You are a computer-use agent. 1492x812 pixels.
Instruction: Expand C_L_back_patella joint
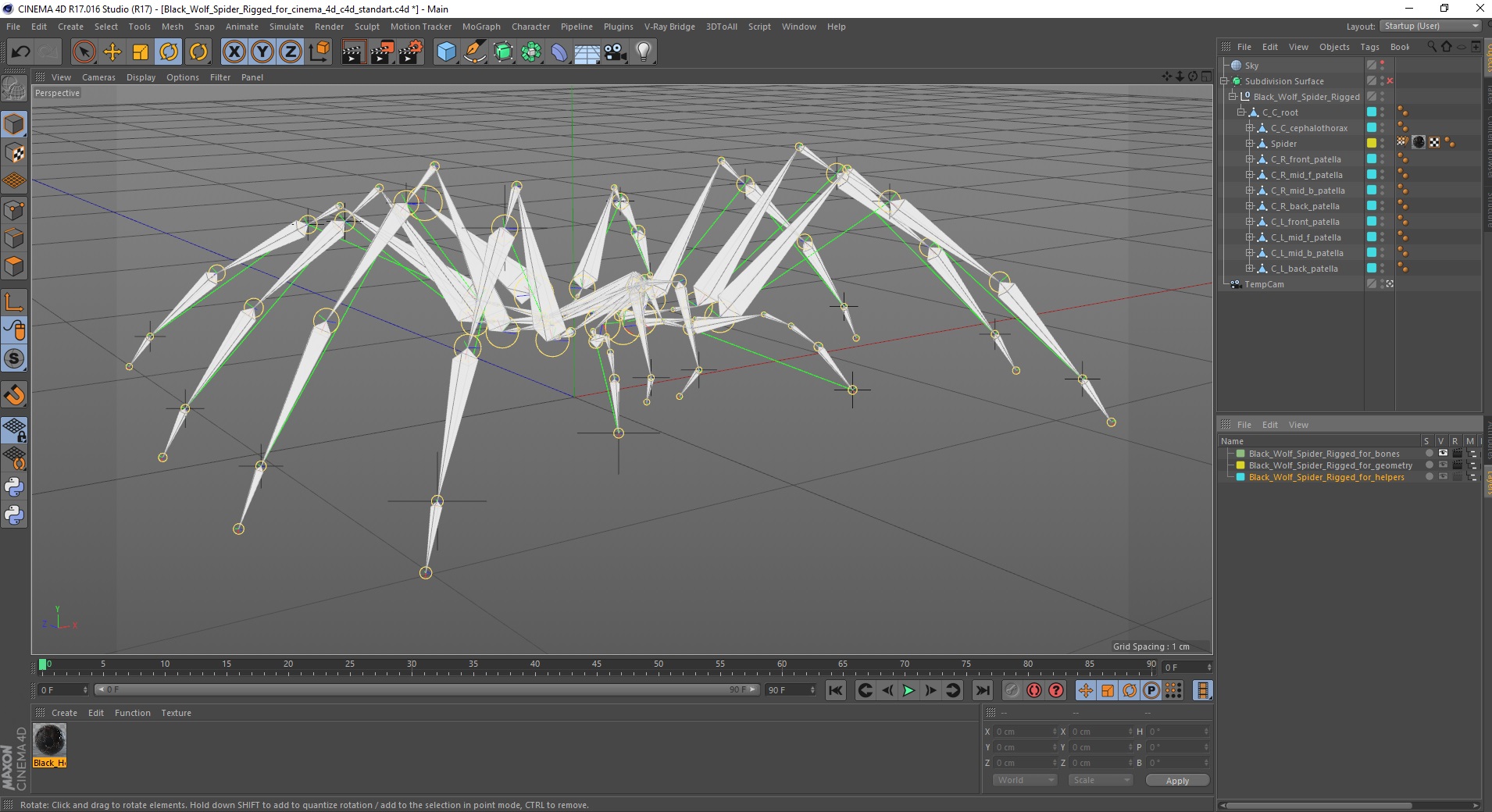tap(1249, 269)
